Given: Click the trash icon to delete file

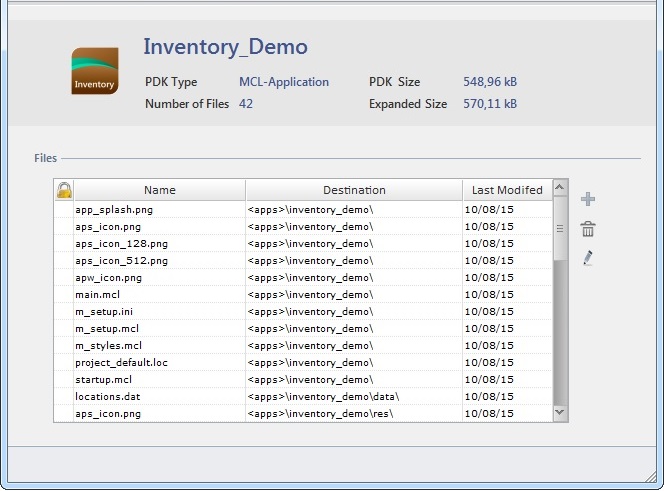Looking at the screenshot, I should 588,229.
